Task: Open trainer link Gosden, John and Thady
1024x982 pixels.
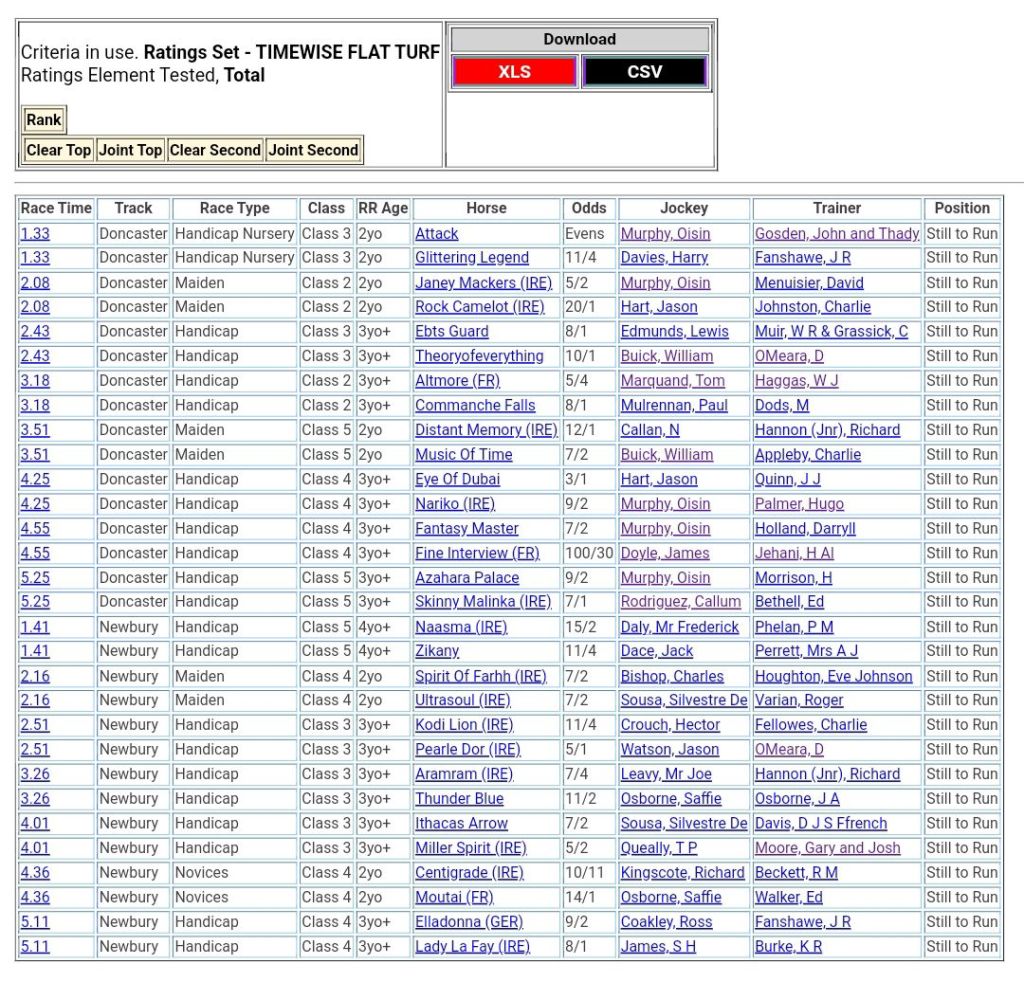Action: 837,234
